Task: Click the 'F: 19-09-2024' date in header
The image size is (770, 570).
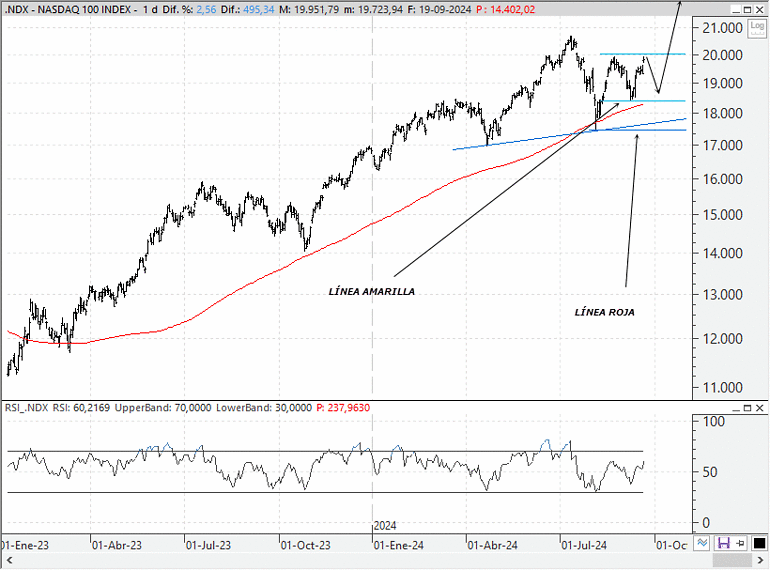Action: click(x=440, y=9)
